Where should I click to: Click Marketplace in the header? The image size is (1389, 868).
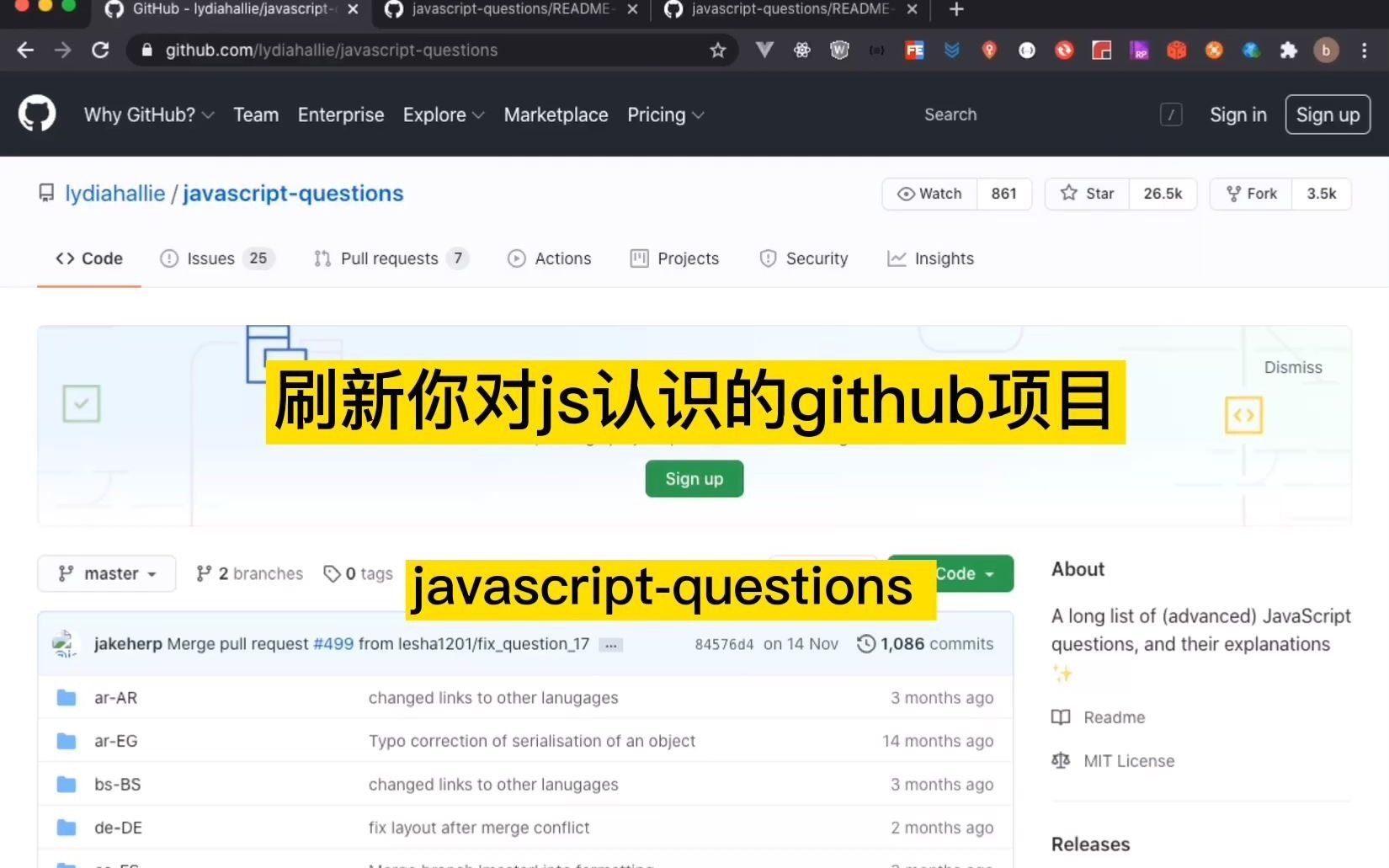click(x=556, y=114)
